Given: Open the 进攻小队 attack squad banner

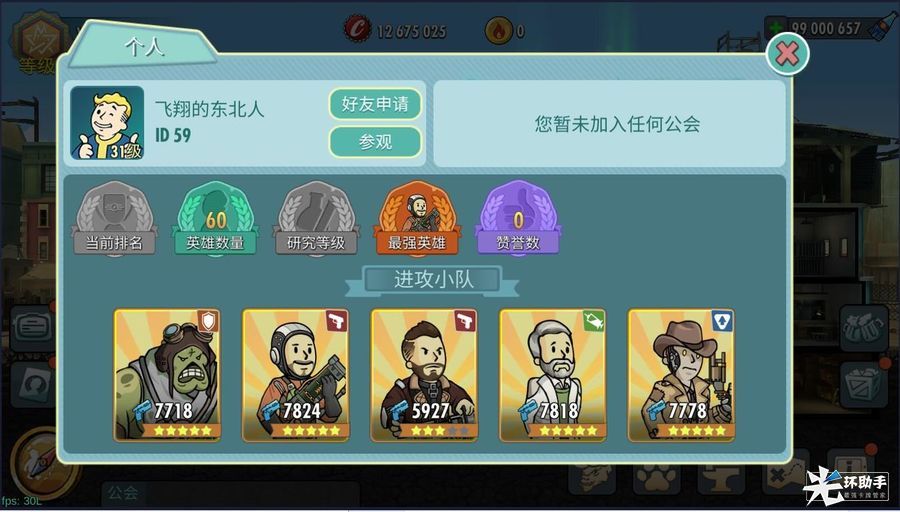Looking at the screenshot, I should (433, 281).
